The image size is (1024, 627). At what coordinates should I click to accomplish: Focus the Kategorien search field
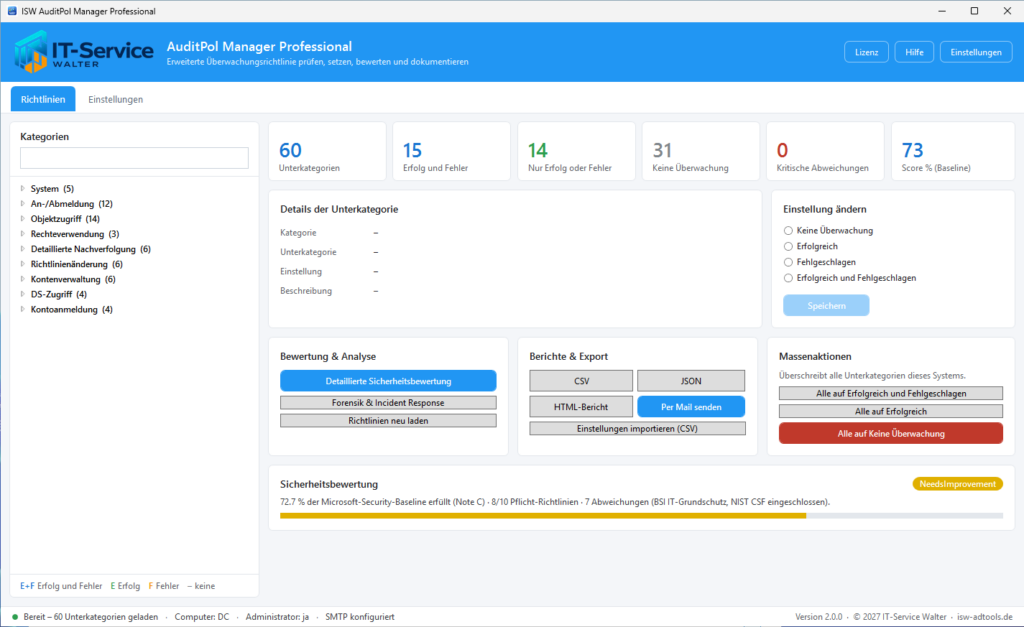(x=135, y=157)
